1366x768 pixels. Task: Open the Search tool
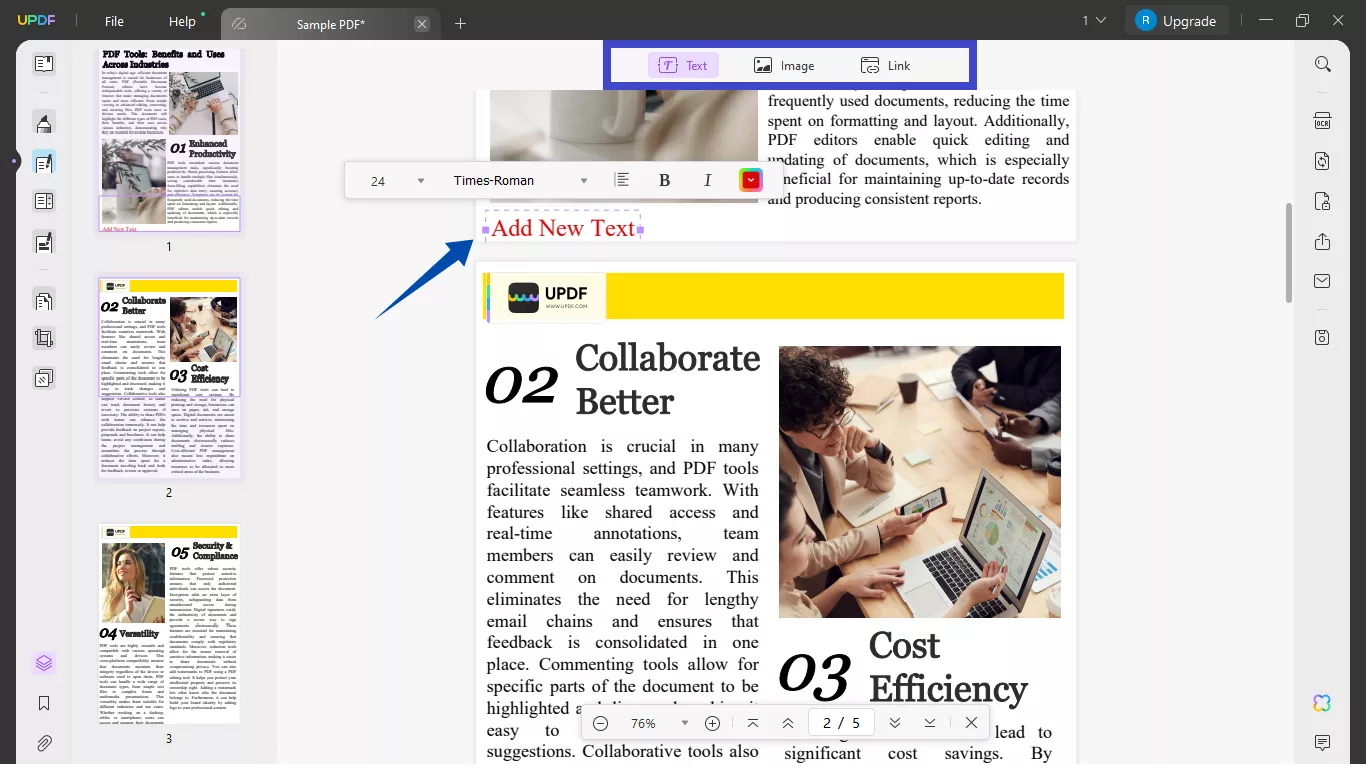1322,63
